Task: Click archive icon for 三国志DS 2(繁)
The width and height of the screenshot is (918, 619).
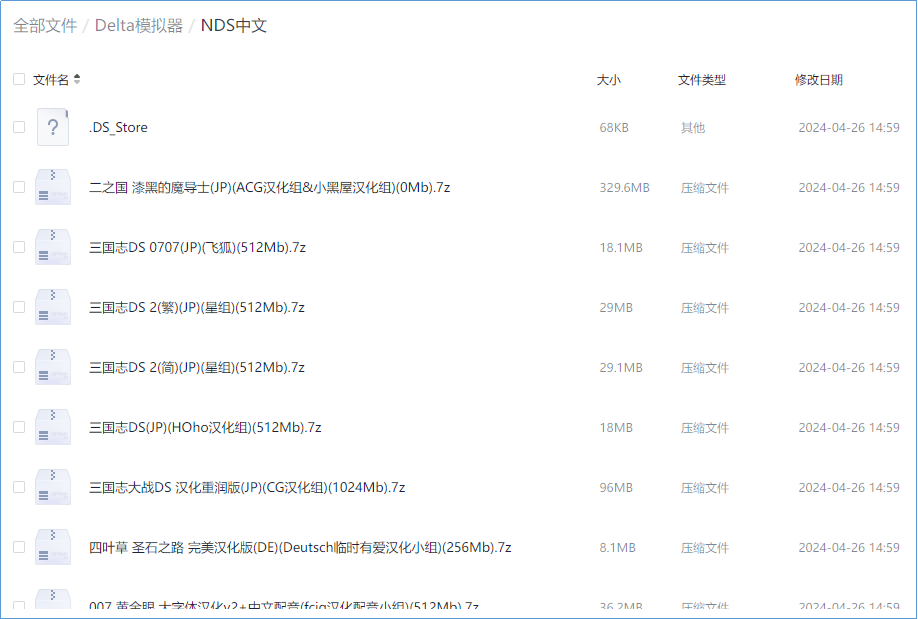Action: 53,307
